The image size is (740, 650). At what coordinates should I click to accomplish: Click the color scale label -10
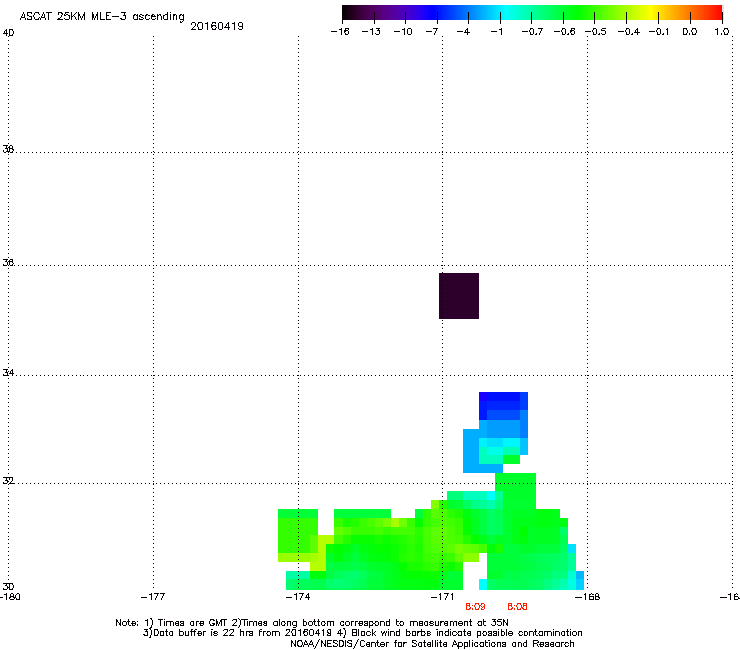click(x=403, y=32)
